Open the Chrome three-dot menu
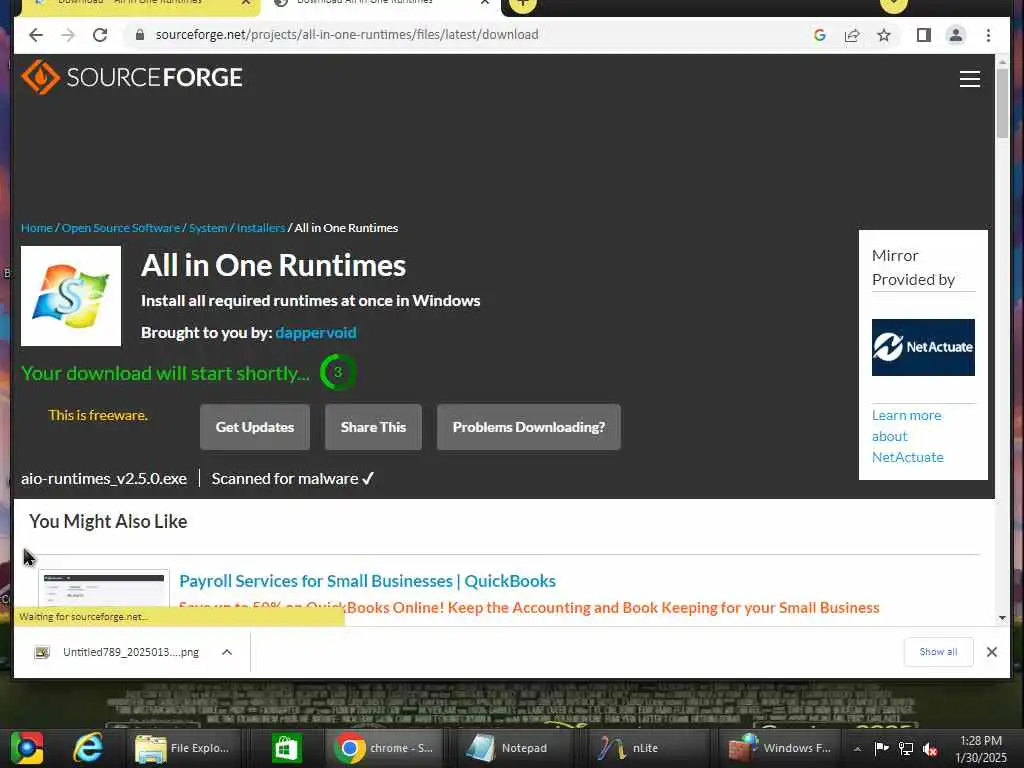 (988, 35)
